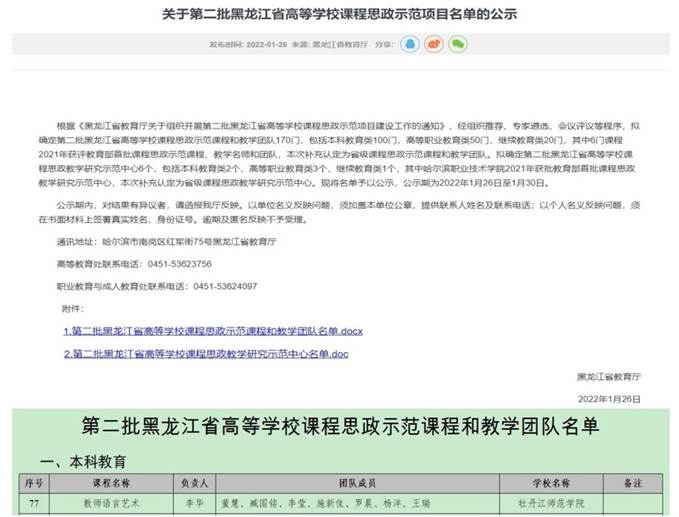Image resolution: width=679 pixels, height=517 pixels.
Task: Click the source text 黑龙江省教育厅 in header bar
Action: [x=340, y=45]
